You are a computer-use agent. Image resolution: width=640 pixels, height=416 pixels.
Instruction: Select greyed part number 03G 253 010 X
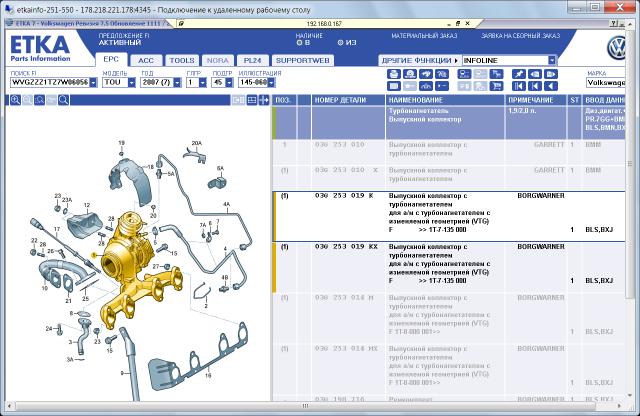click(346, 170)
